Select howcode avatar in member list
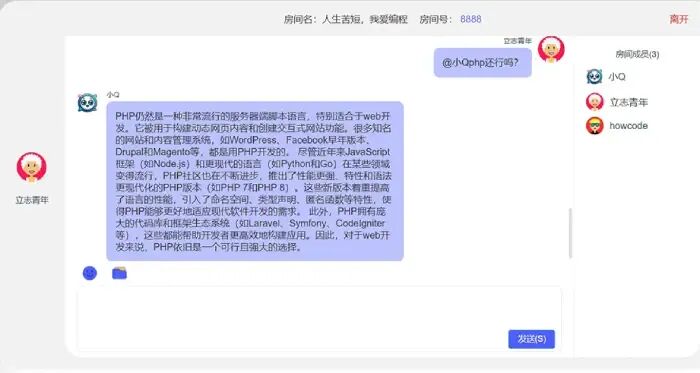The image size is (700, 373). pyautogui.click(x=595, y=126)
